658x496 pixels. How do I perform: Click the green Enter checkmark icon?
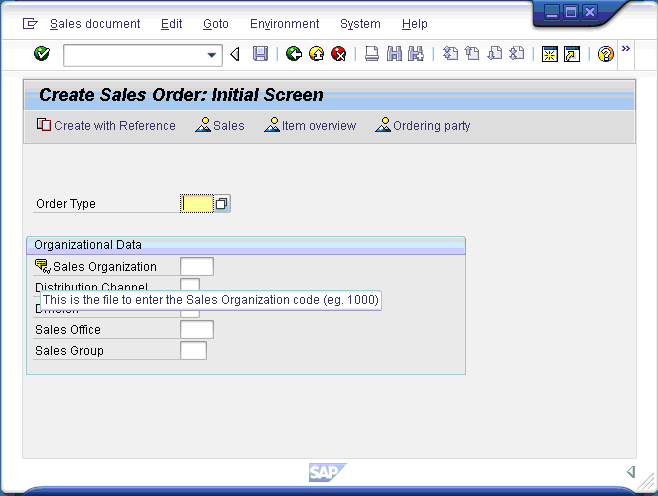pyautogui.click(x=42, y=54)
